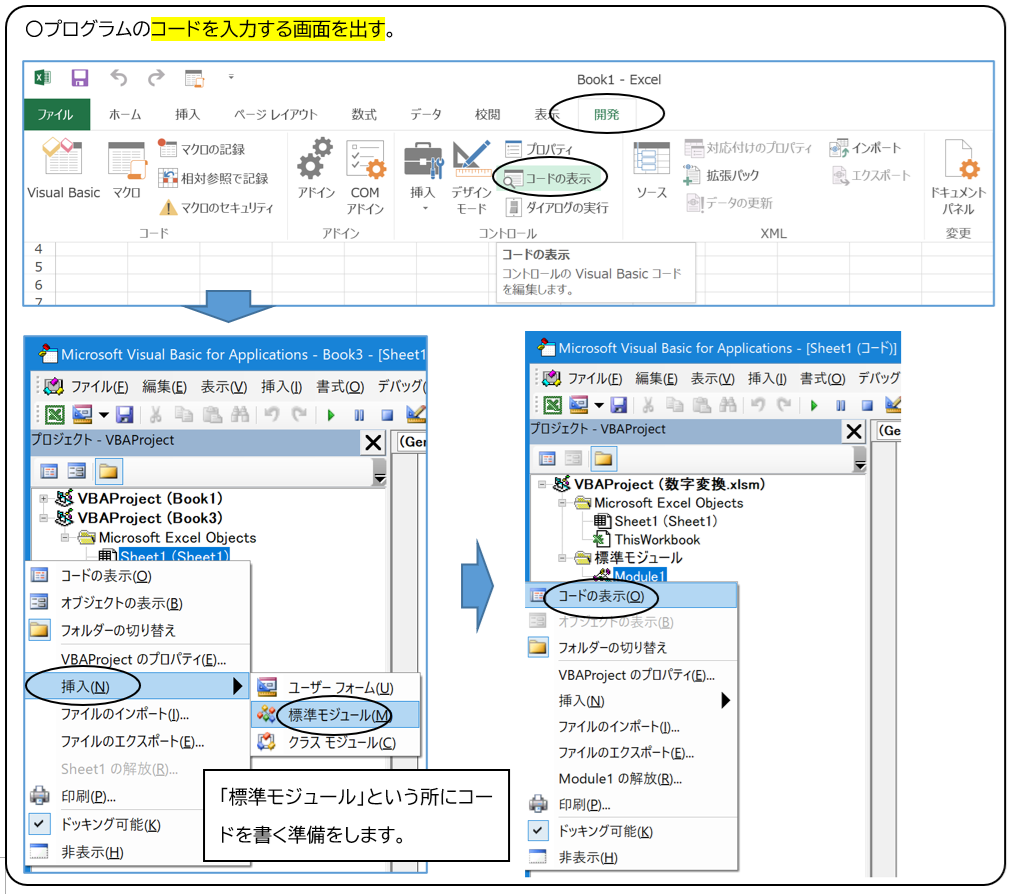Expand the VBAProject (Book1) tree node
This screenshot has height=895, width=1014.
44,498
